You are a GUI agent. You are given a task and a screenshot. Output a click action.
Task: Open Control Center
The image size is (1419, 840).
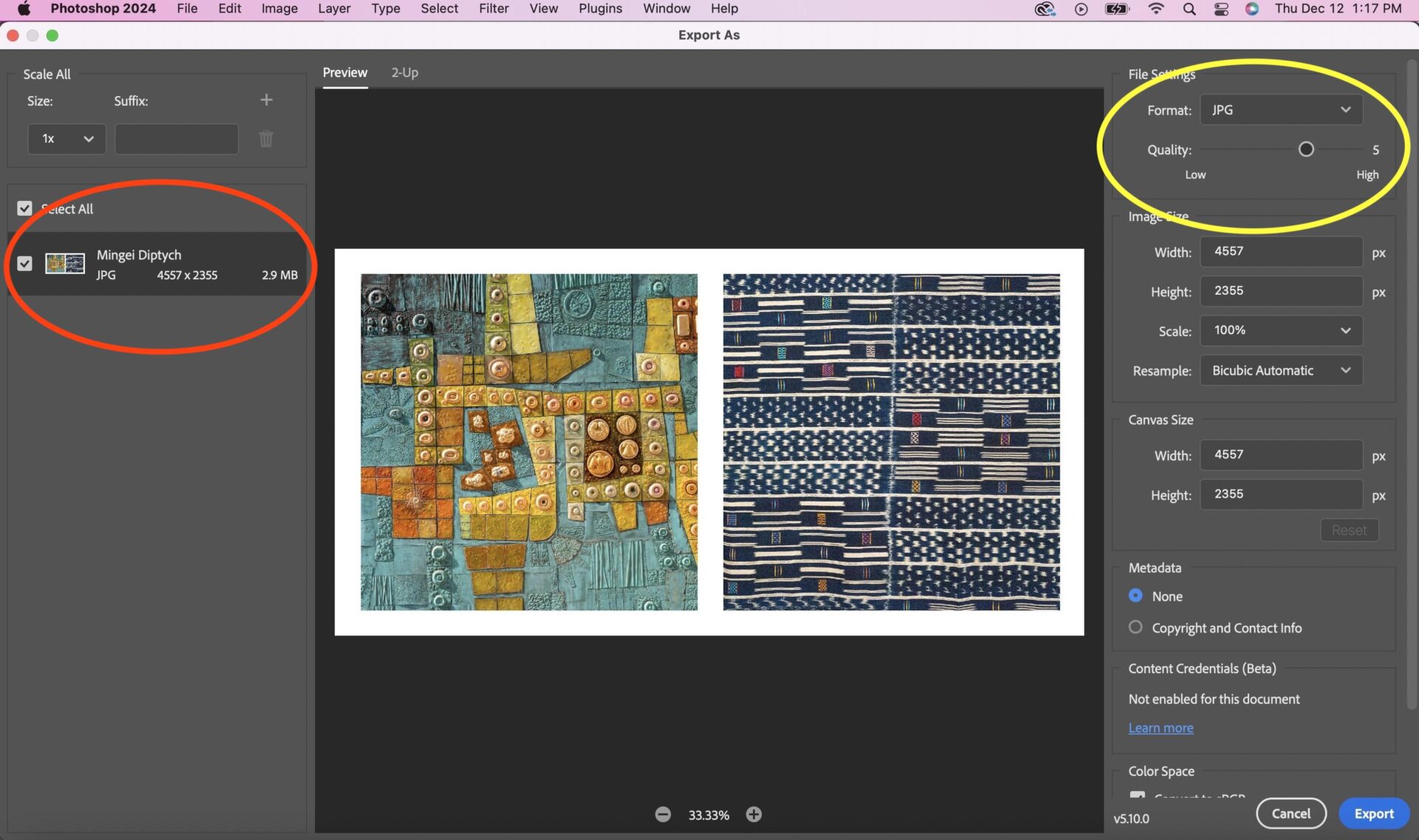pyautogui.click(x=1221, y=9)
